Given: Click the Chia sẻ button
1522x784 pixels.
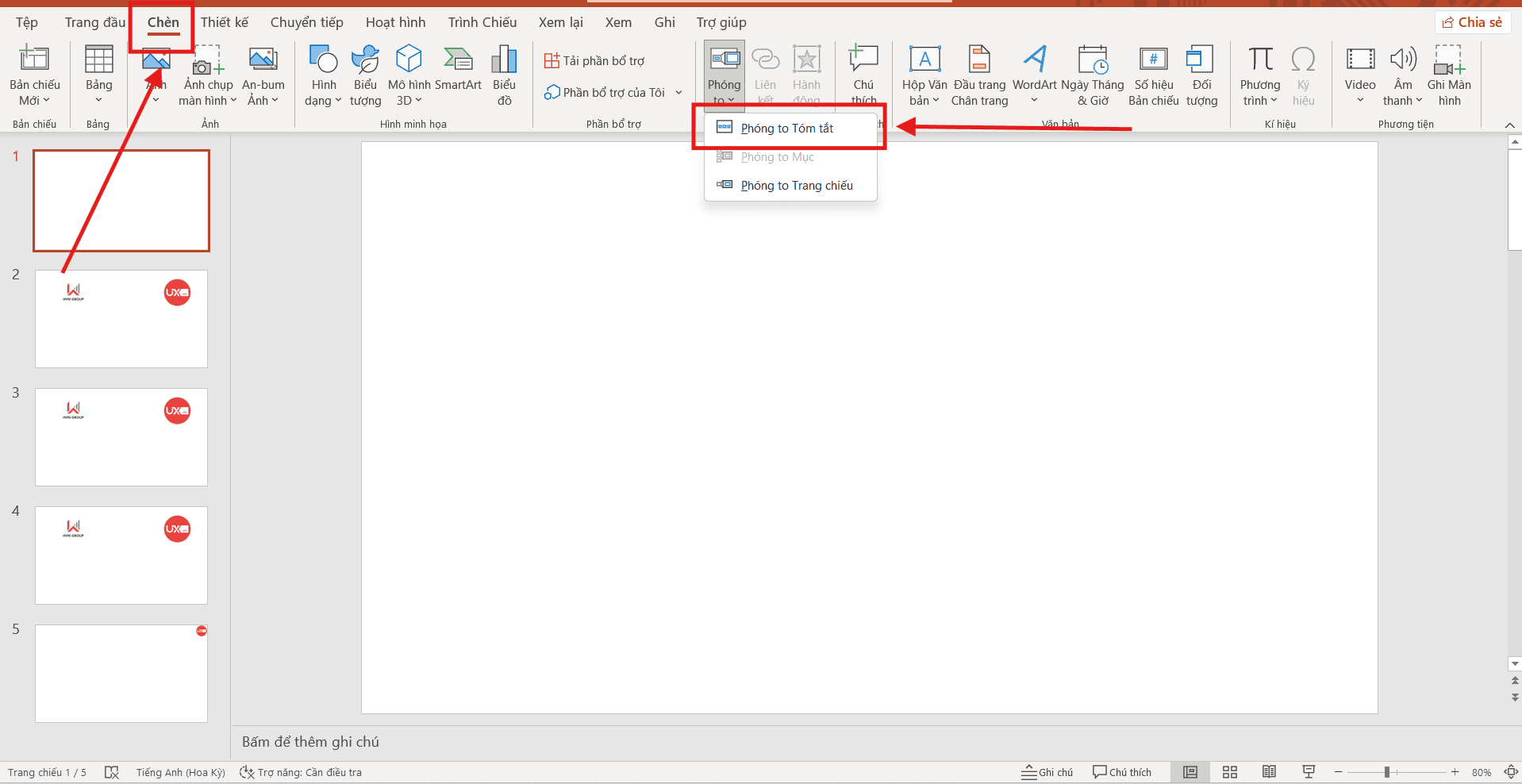Looking at the screenshot, I should click(1472, 21).
